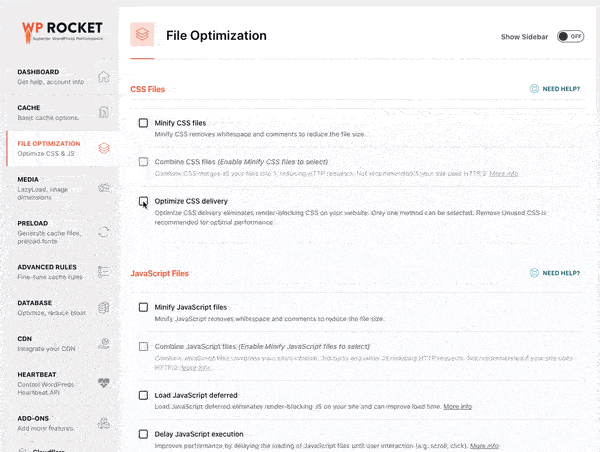Click the Cache document icon in sidebar
The image size is (600, 452).
click(104, 112)
